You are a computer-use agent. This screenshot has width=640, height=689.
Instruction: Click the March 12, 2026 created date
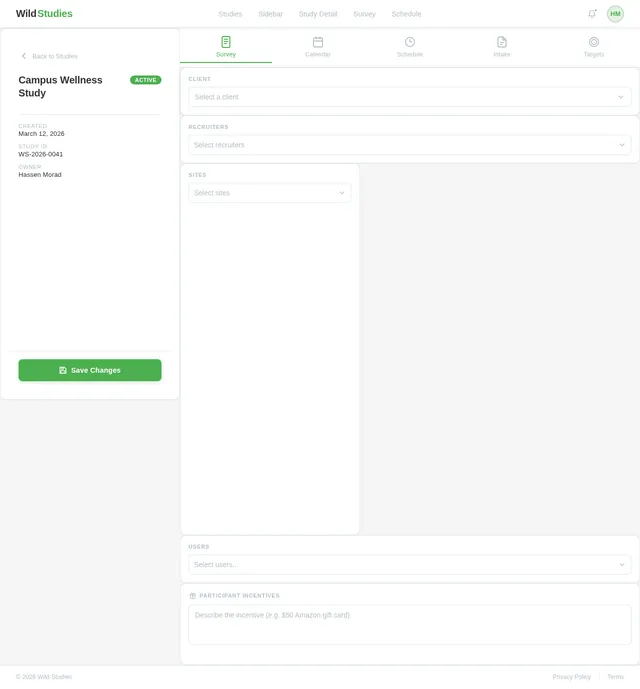coord(41,134)
